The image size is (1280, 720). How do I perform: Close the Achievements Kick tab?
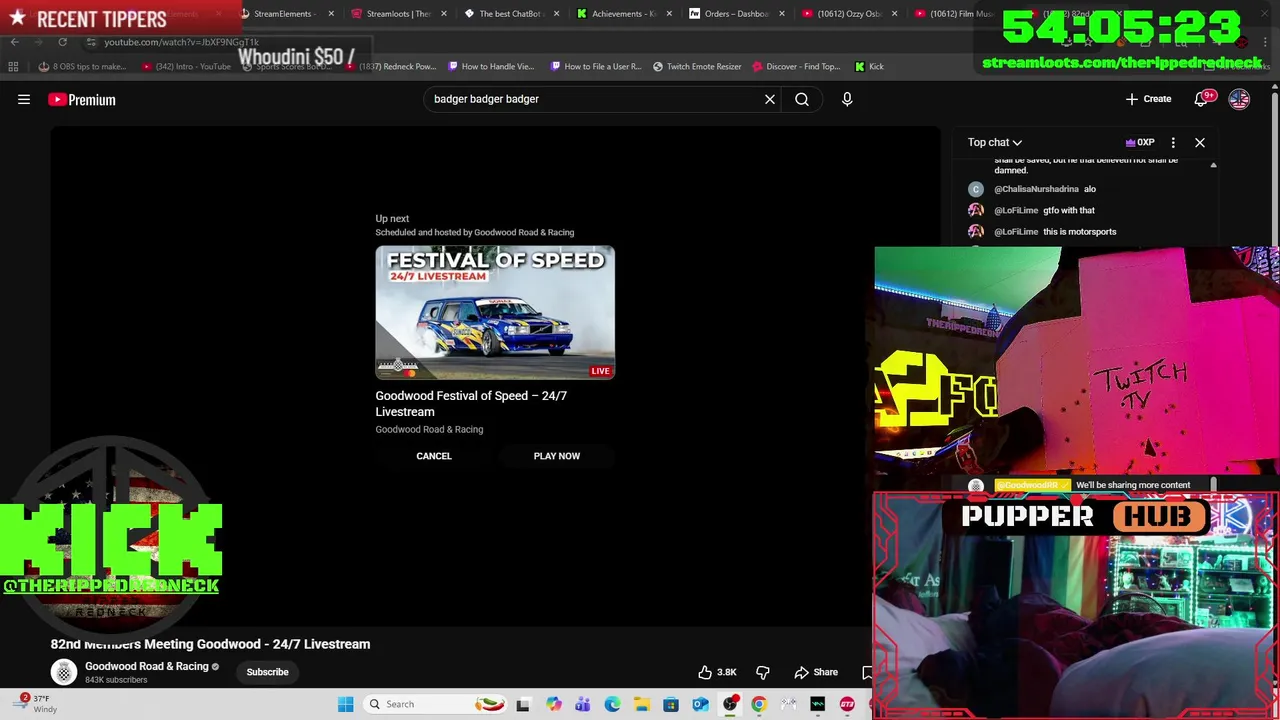pyautogui.click(x=669, y=14)
